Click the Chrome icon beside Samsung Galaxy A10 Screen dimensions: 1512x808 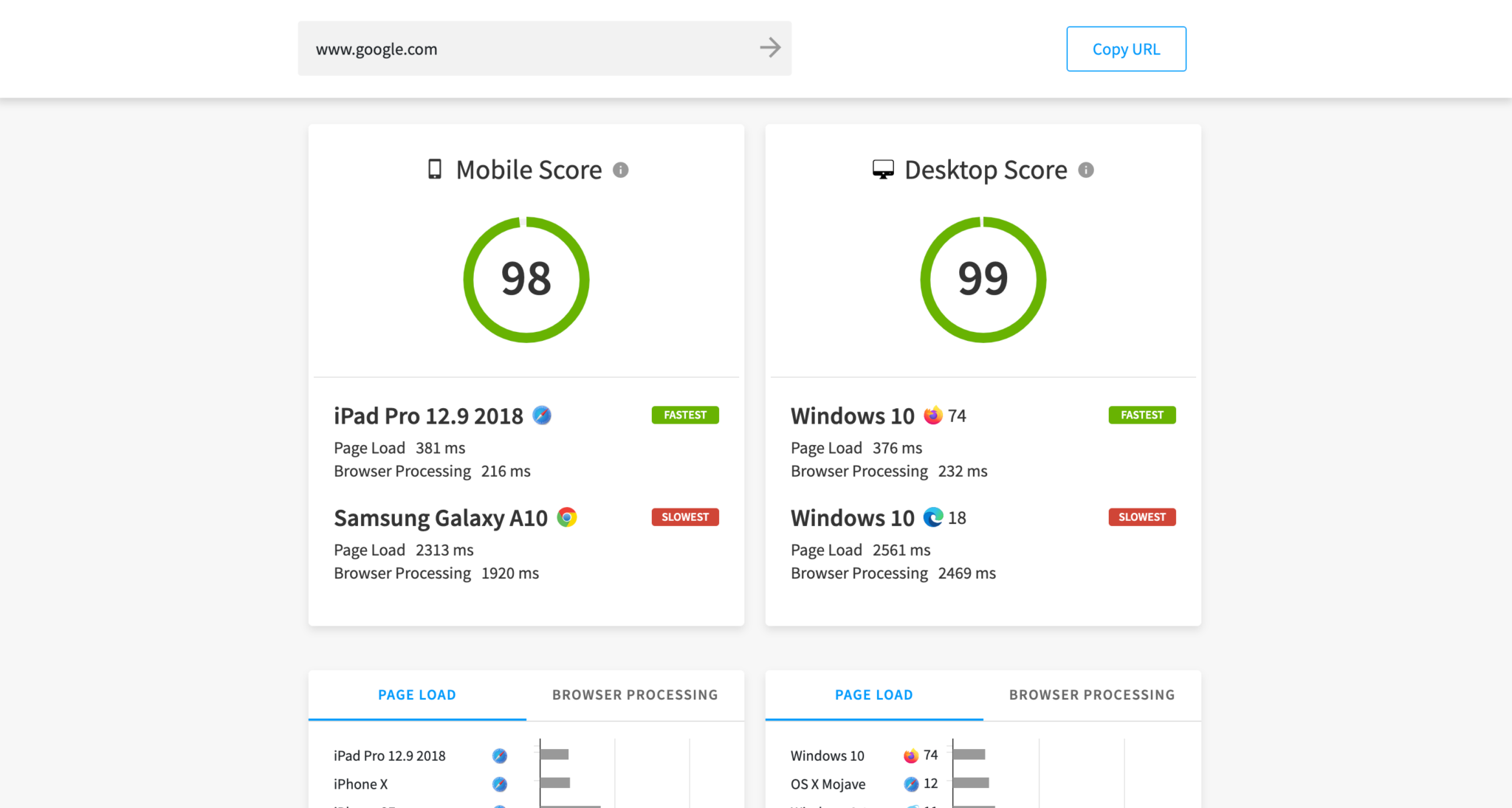point(566,517)
